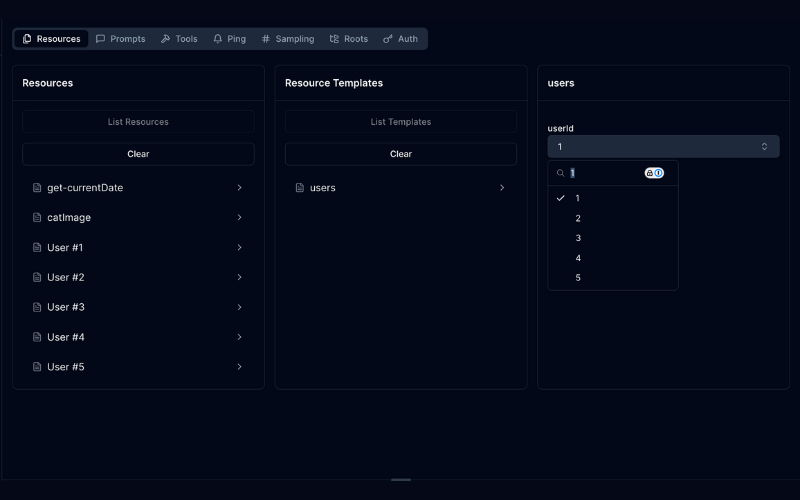The height and width of the screenshot is (500, 800).
Task: Clear the Resources list
Action: [138, 154]
